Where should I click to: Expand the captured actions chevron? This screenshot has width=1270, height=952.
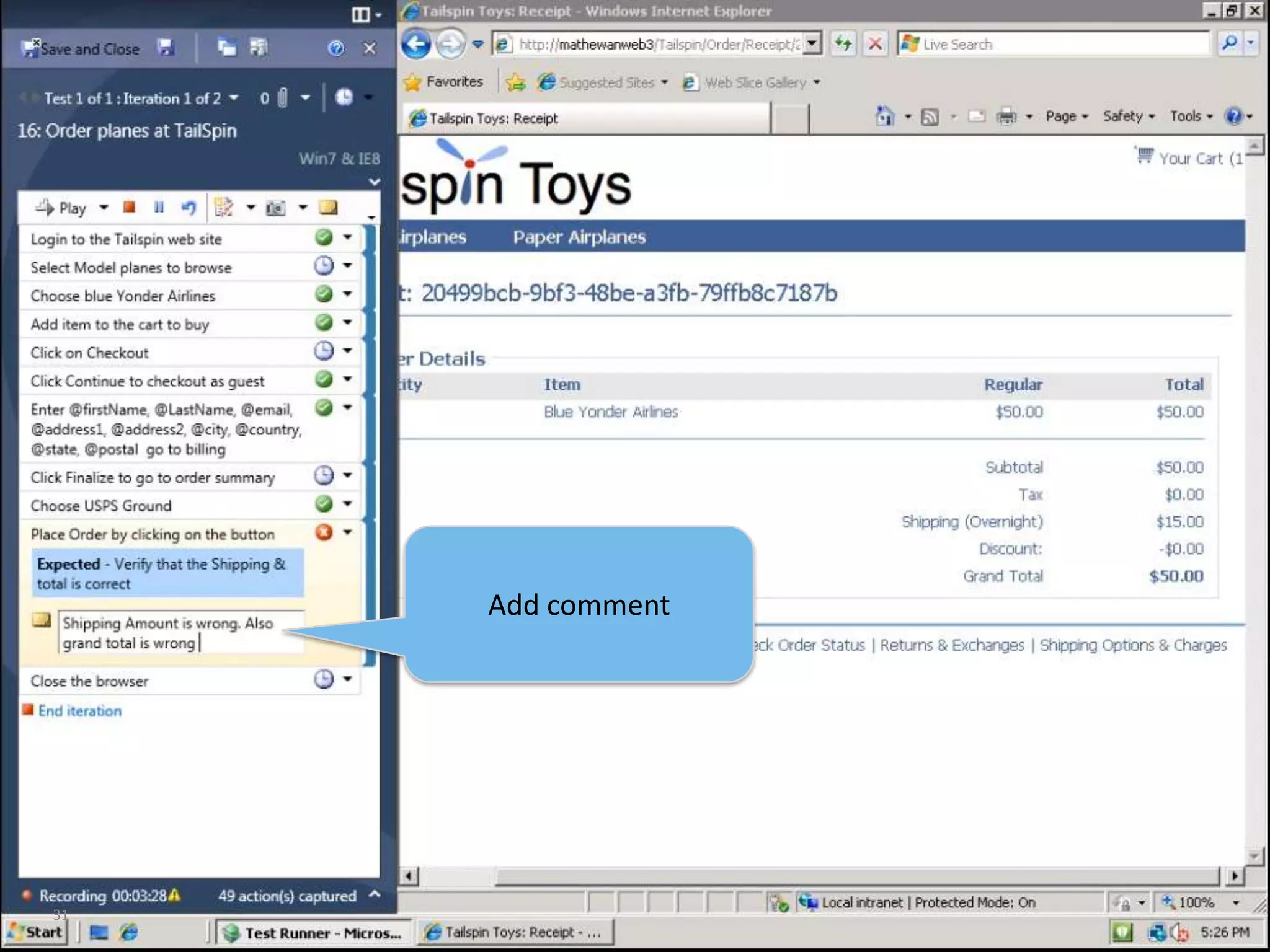point(374,894)
